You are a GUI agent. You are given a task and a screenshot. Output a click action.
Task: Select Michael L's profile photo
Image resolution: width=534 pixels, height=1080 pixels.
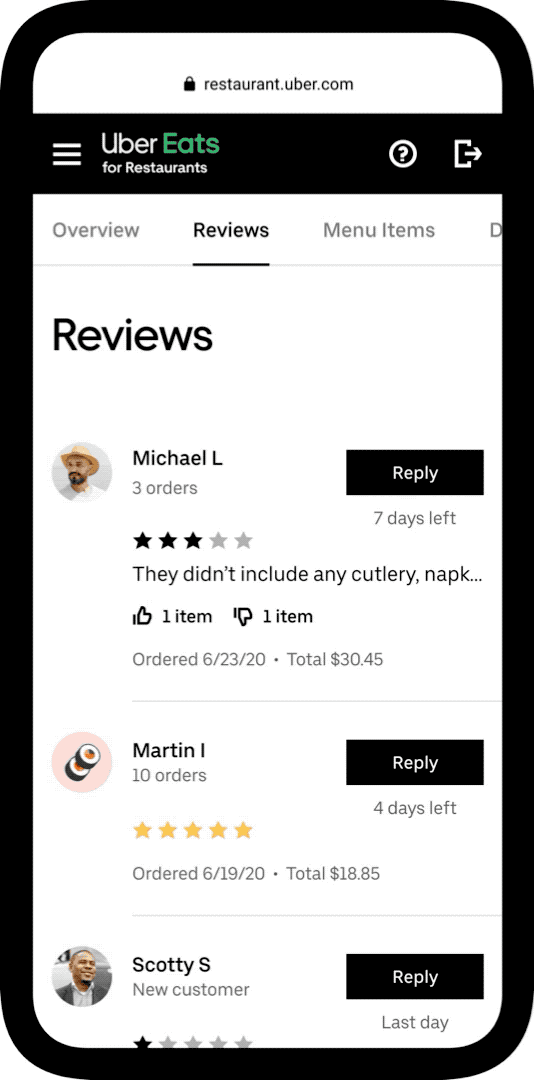81,472
